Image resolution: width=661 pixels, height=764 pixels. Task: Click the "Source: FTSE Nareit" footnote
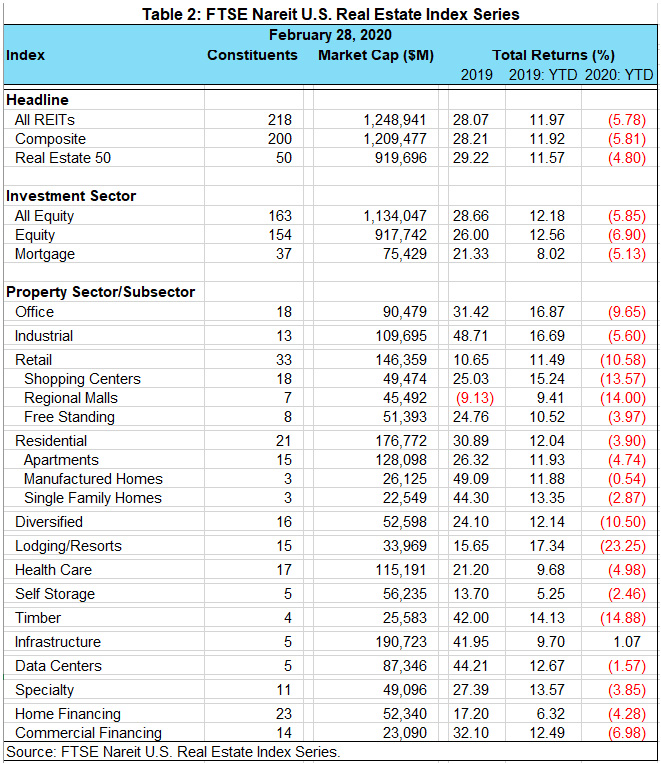pyautogui.click(x=173, y=752)
